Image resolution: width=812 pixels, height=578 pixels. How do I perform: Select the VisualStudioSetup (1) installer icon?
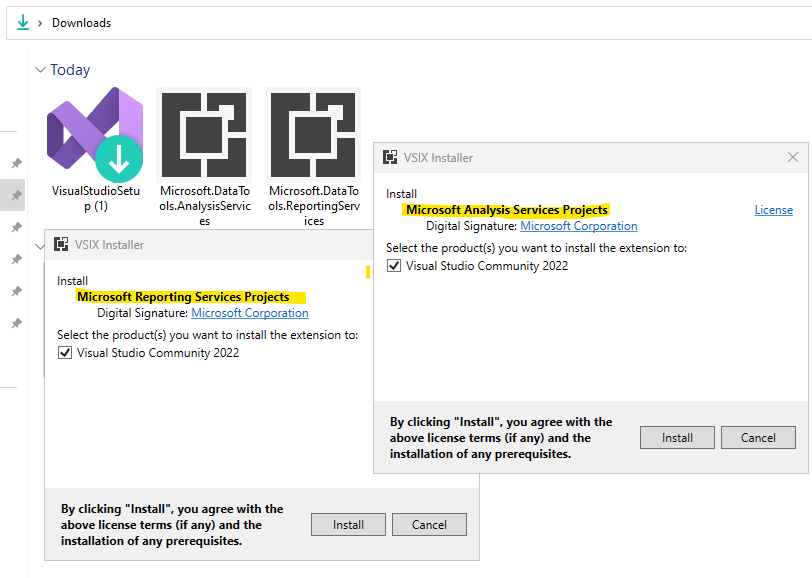95,135
